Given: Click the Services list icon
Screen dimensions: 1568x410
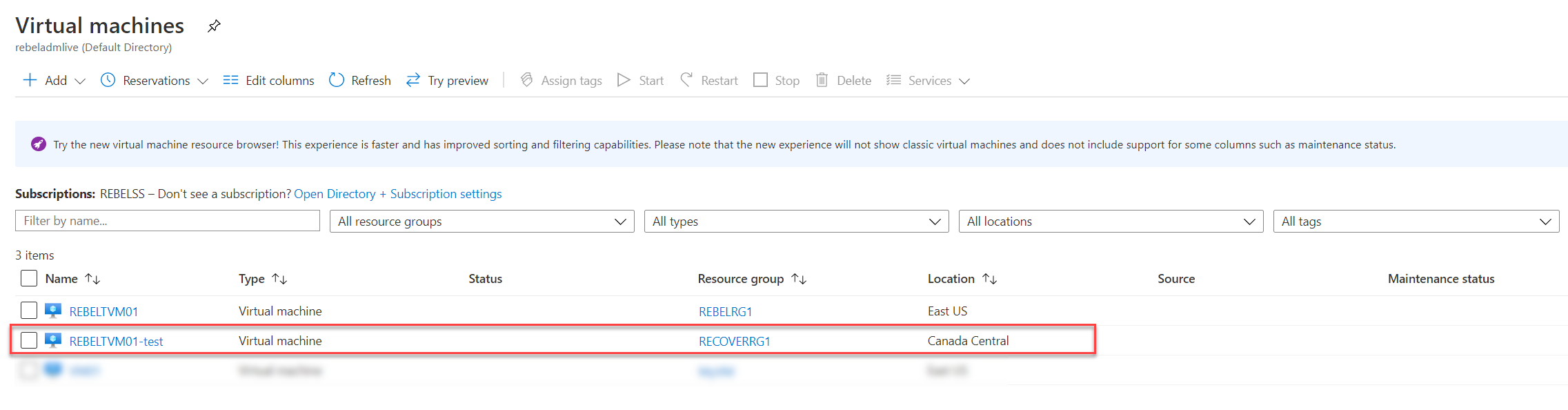Looking at the screenshot, I should [893, 80].
